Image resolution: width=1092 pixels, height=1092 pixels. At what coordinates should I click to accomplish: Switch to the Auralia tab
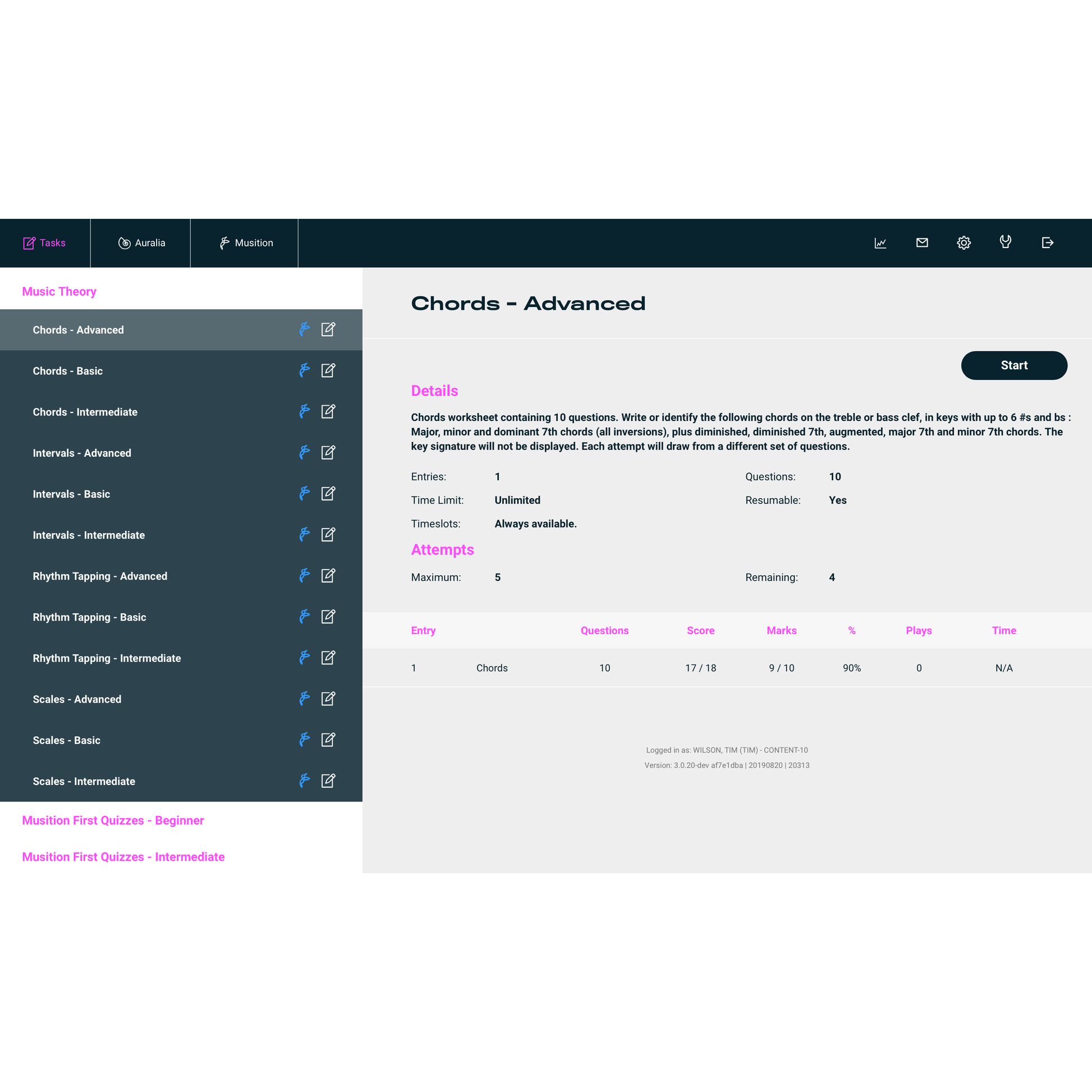141,243
